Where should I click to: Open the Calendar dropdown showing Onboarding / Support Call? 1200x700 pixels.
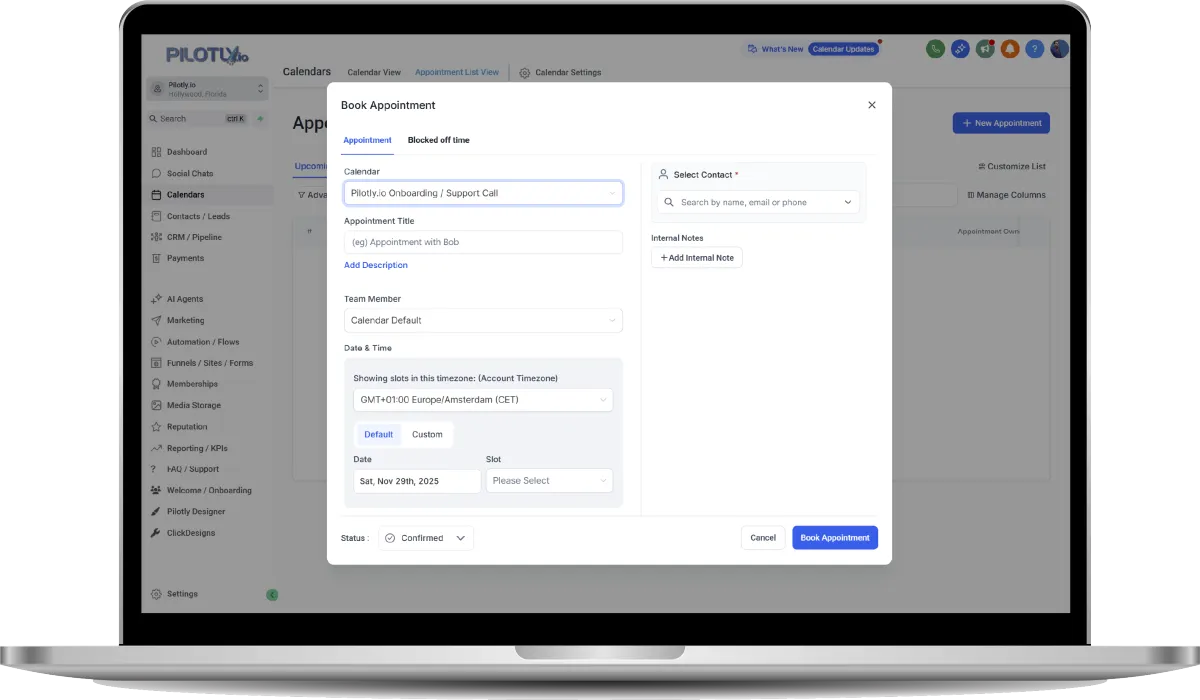point(483,193)
